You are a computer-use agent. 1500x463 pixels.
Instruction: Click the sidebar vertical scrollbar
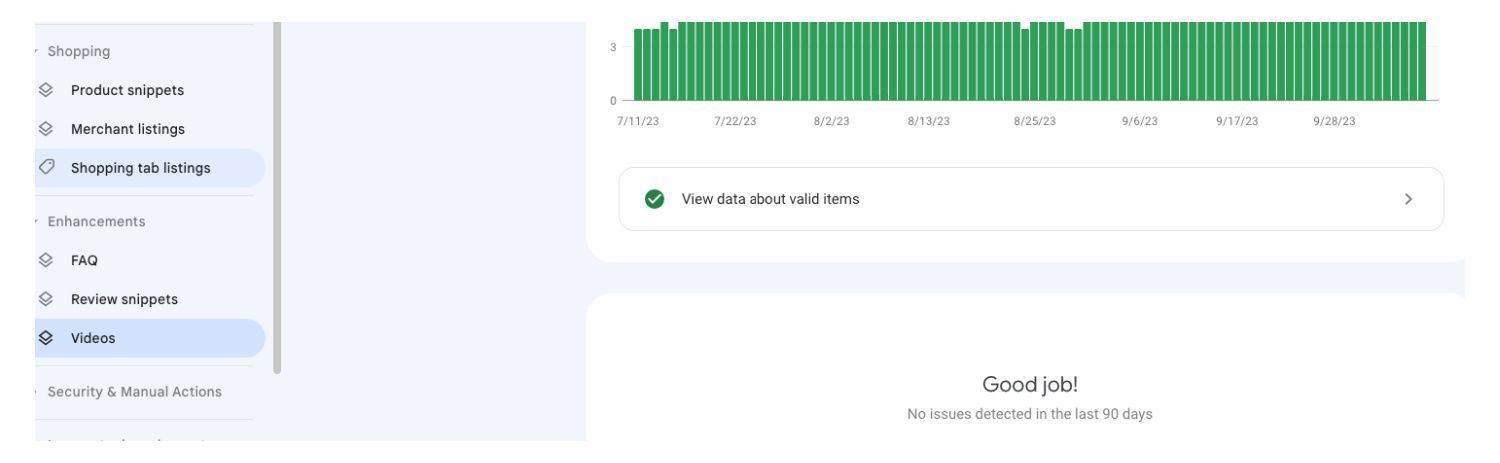(x=277, y=198)
